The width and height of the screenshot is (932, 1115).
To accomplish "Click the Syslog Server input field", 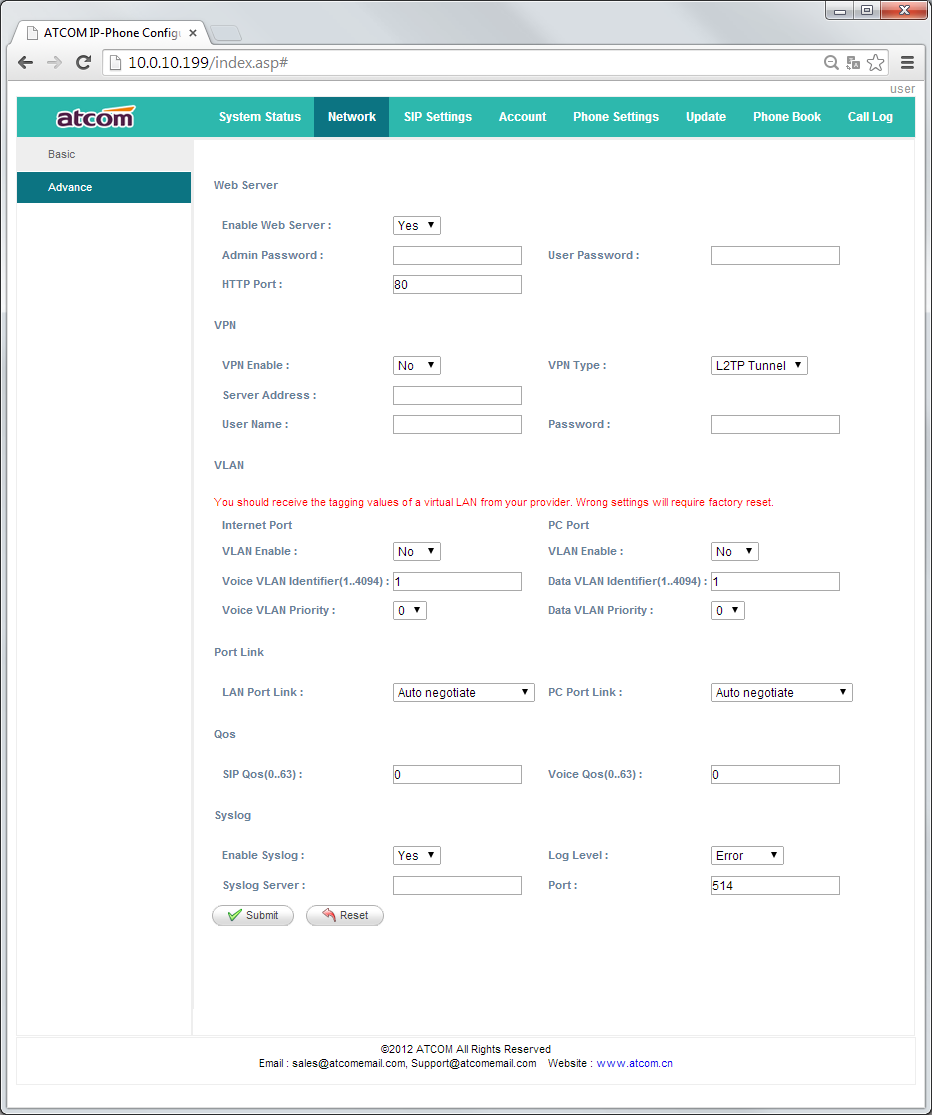I will pos(457,886).
